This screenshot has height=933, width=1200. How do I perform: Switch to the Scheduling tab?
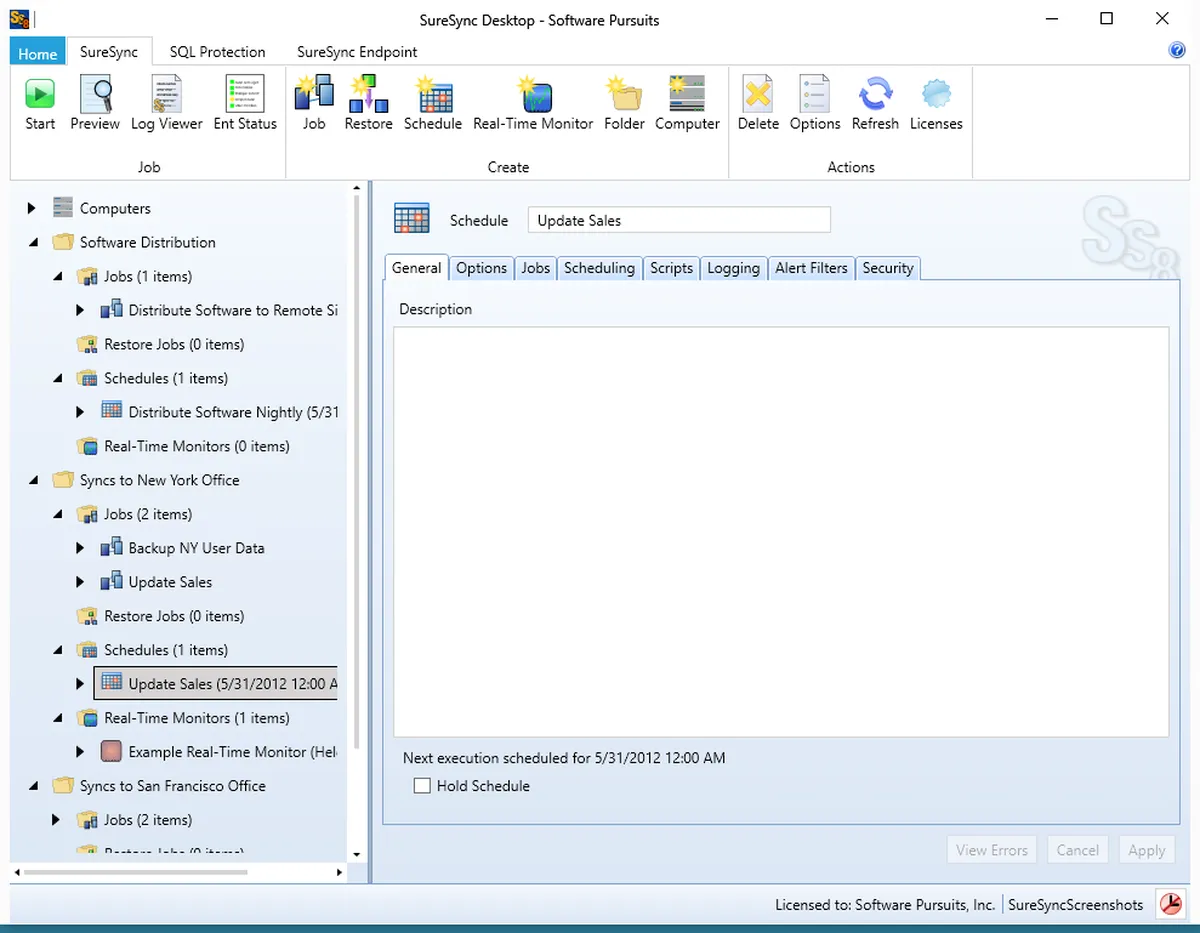[599, 268]
